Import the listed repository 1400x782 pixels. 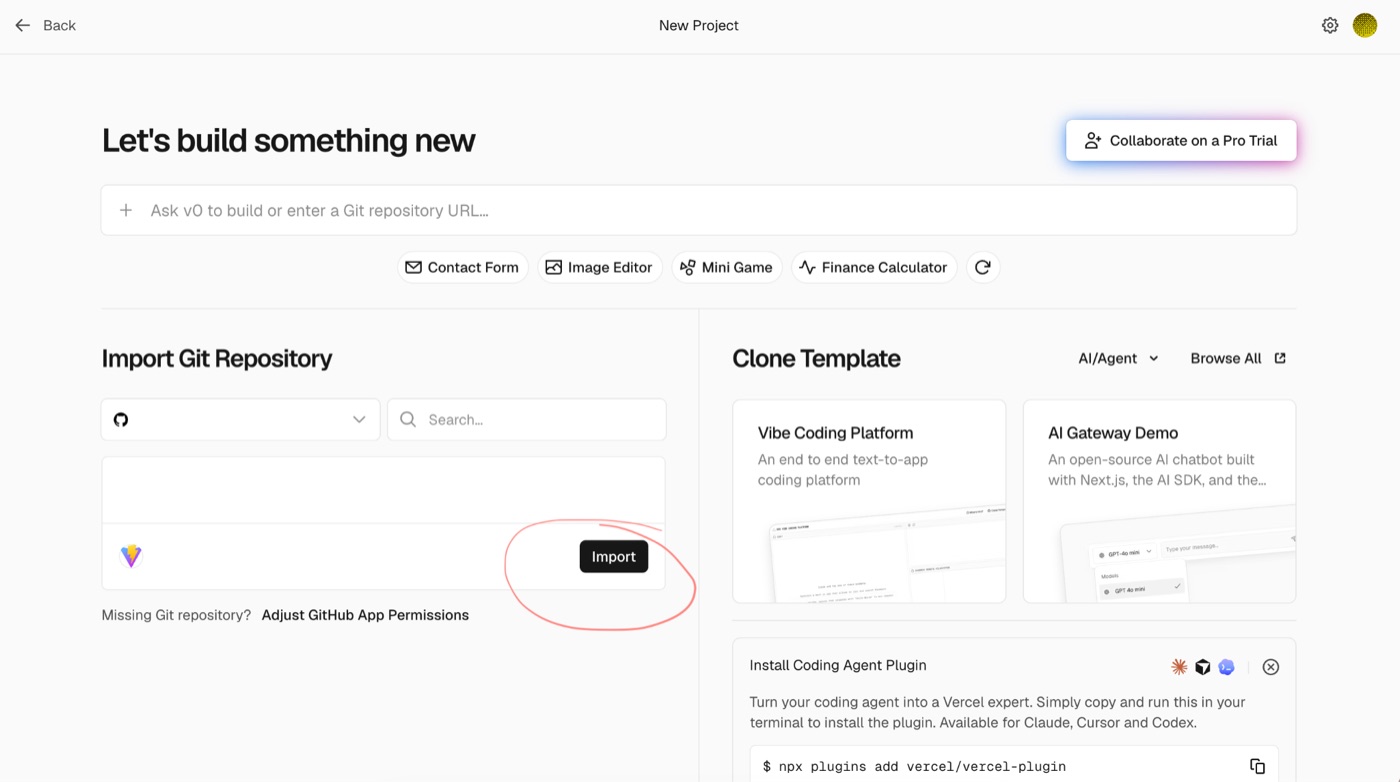pos(614,557)
